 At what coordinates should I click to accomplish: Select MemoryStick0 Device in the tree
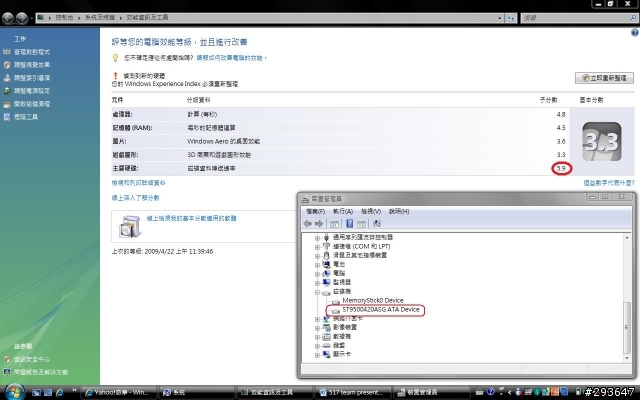tap(373, 300)
